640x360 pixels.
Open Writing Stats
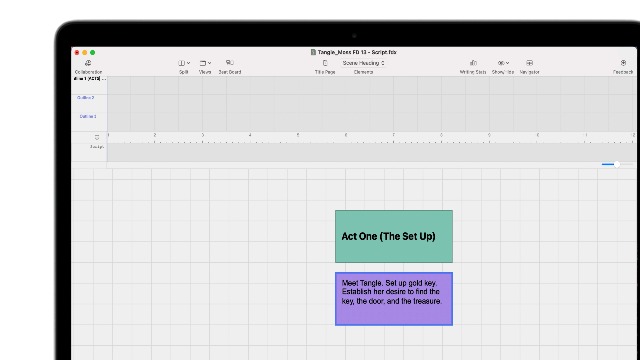[x=473, y=66]
